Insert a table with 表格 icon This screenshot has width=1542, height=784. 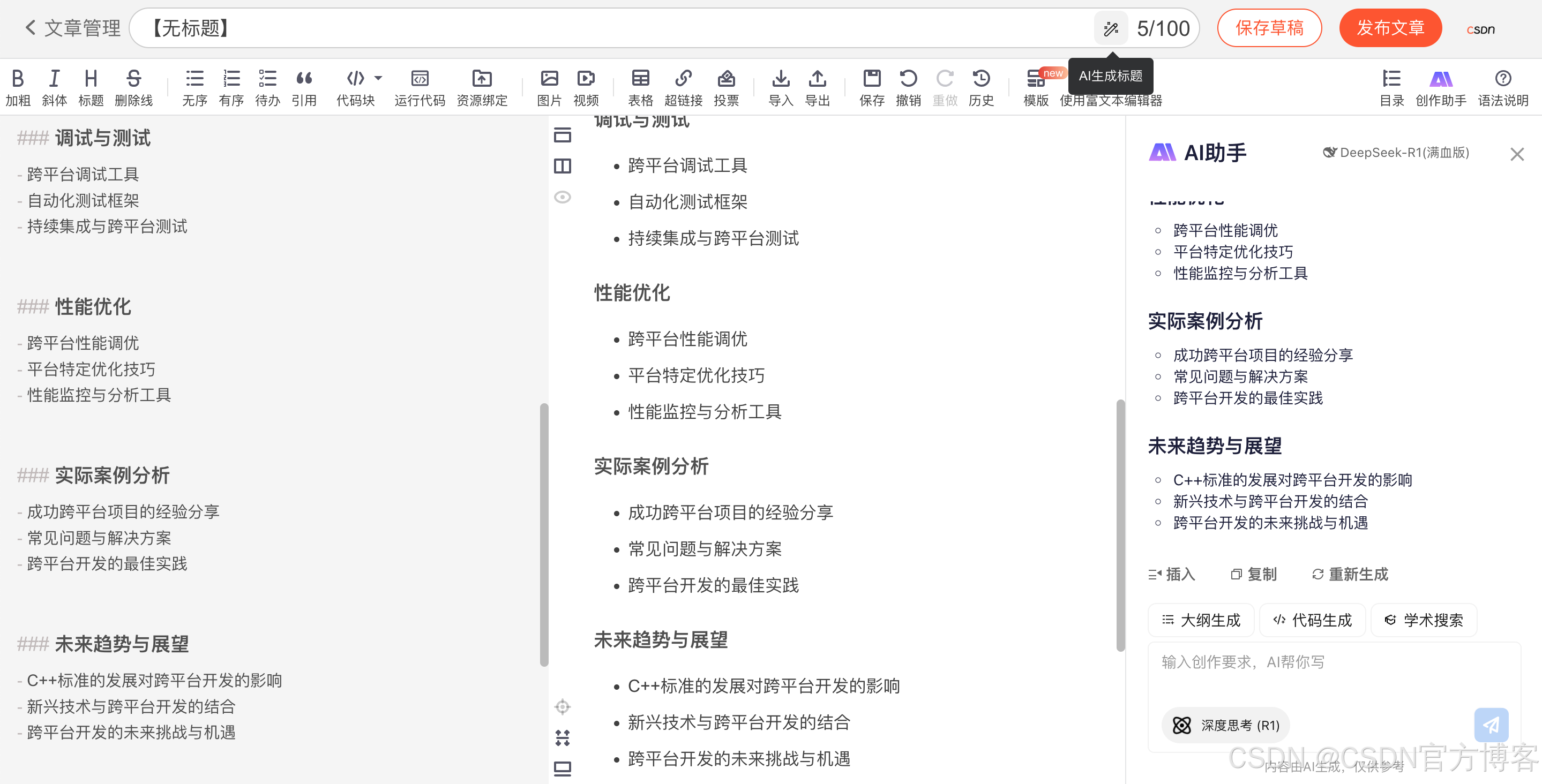(x=640, y=79)
